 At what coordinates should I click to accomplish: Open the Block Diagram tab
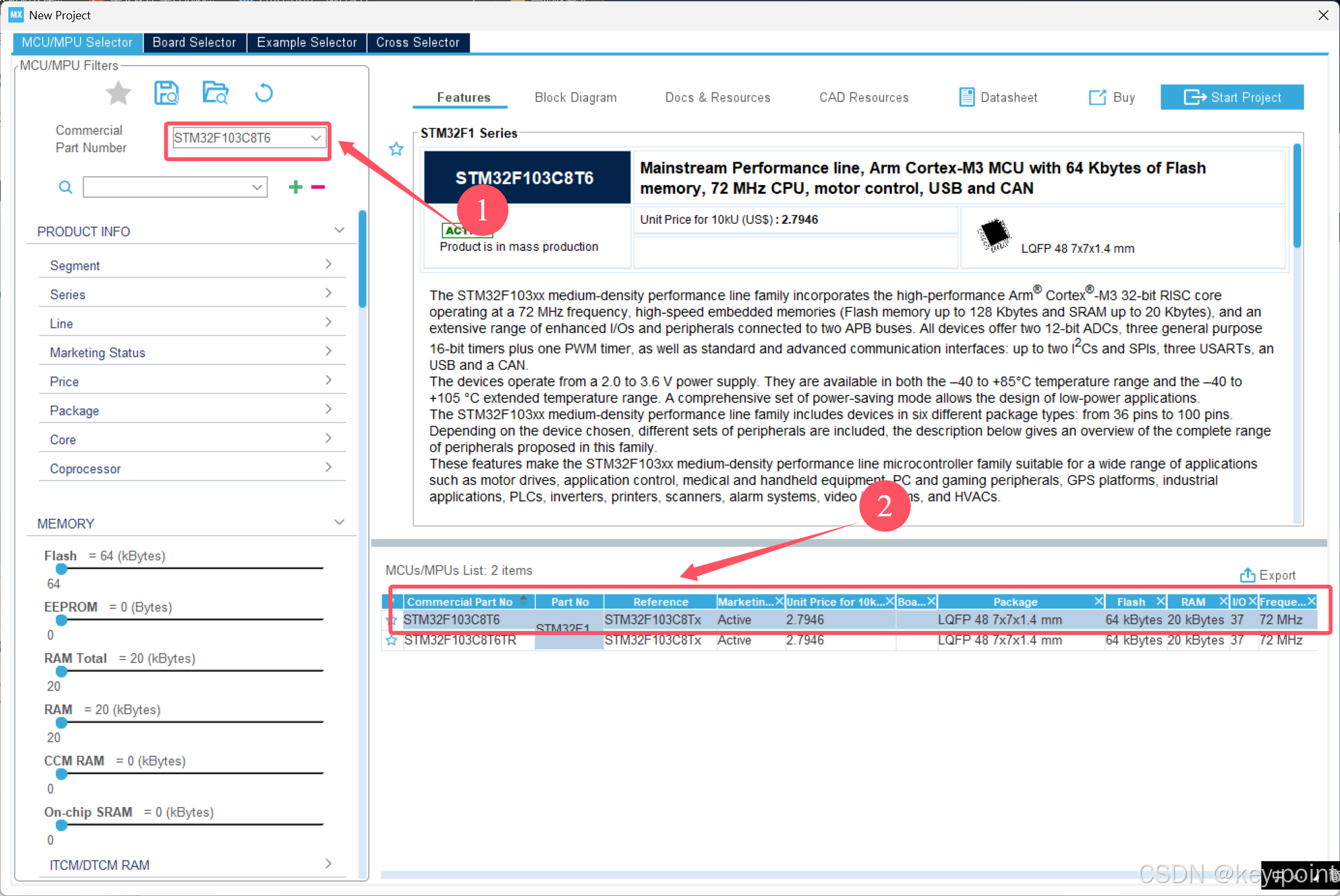pos(575,97)
